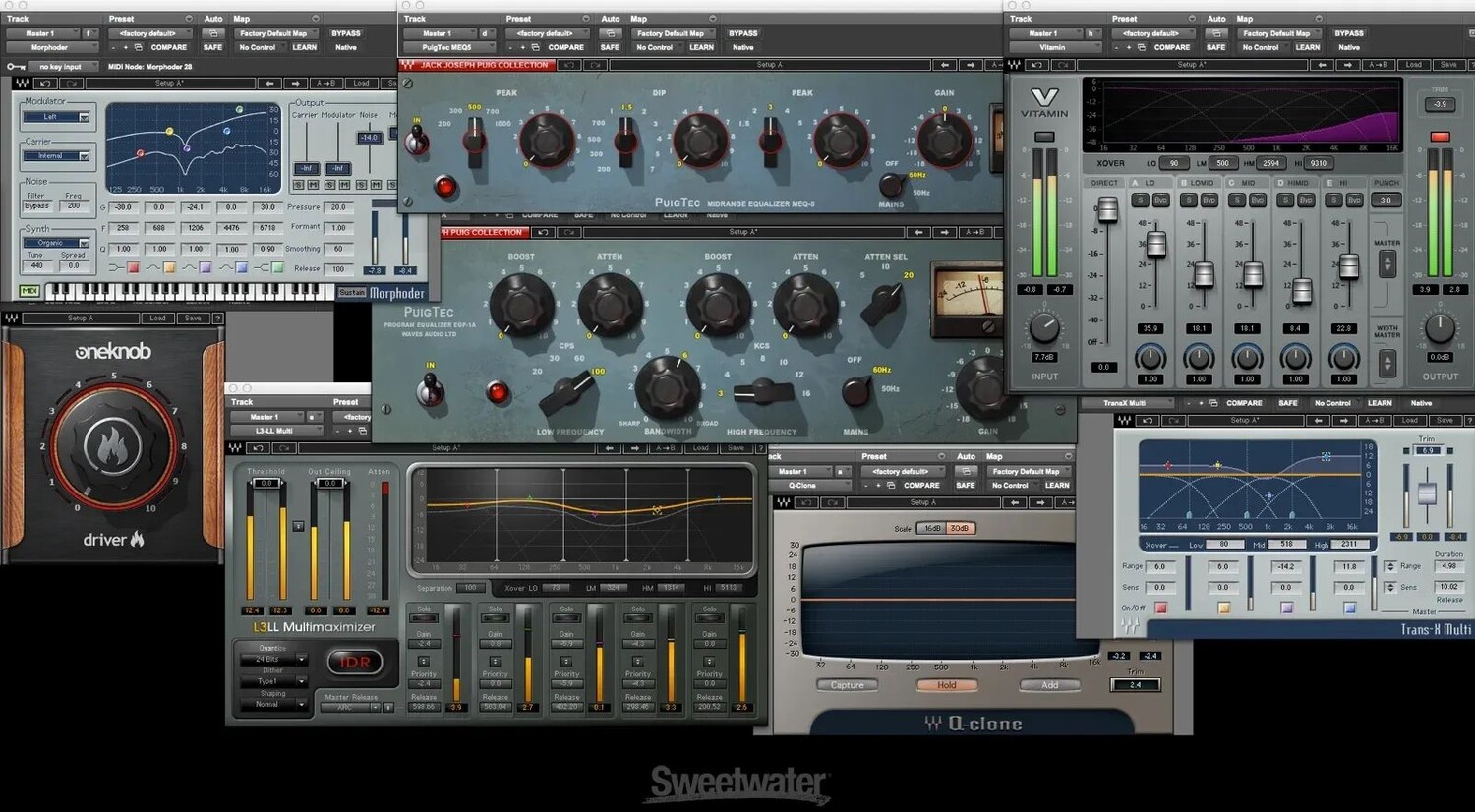This screenshot has height=812, width=1475.
Task: Expand the Synth Organic dropdown
Action: pos(56,242)
